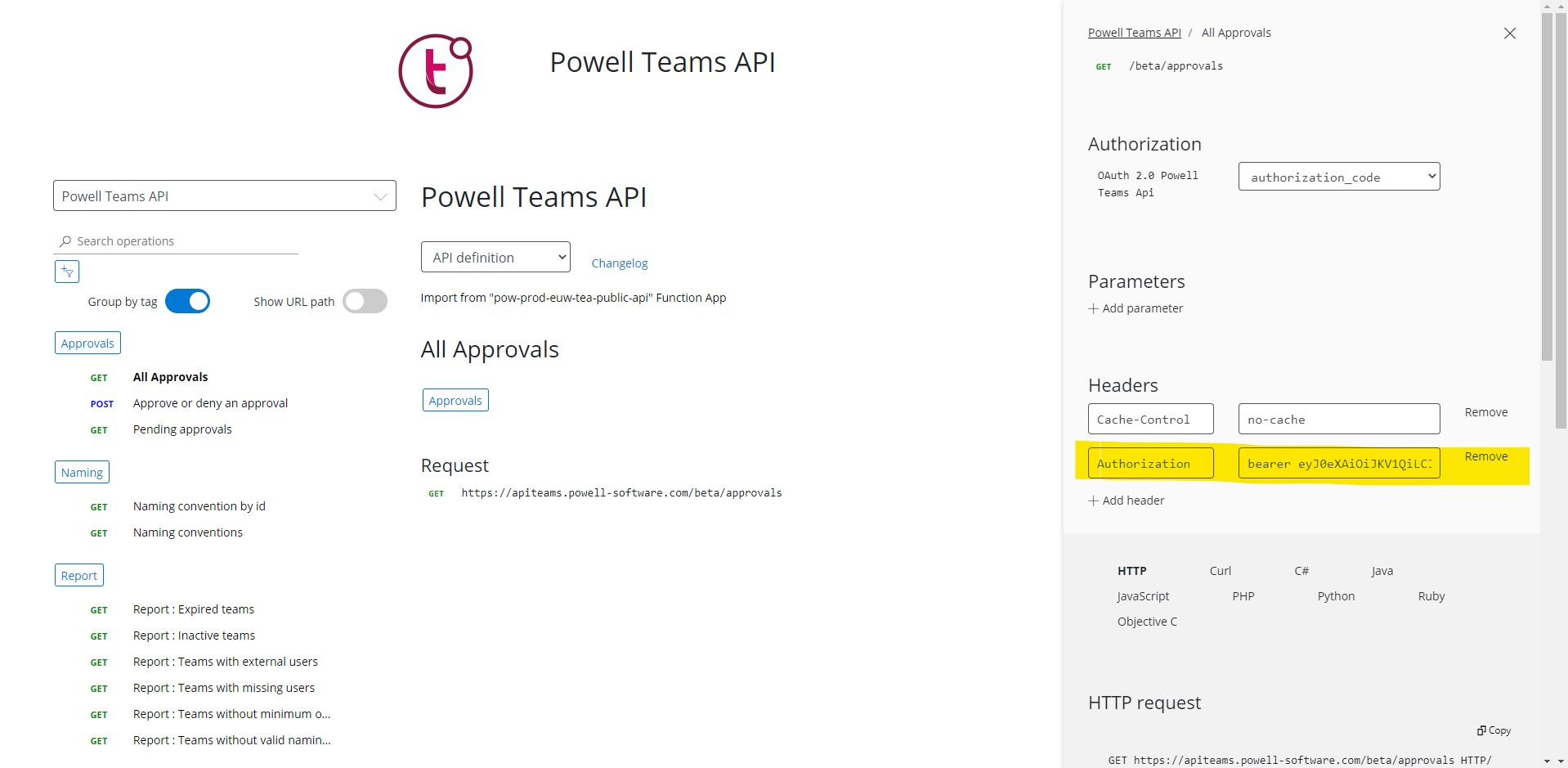
Task: Close the All Approvals console panel
Action: point(1509,34)
